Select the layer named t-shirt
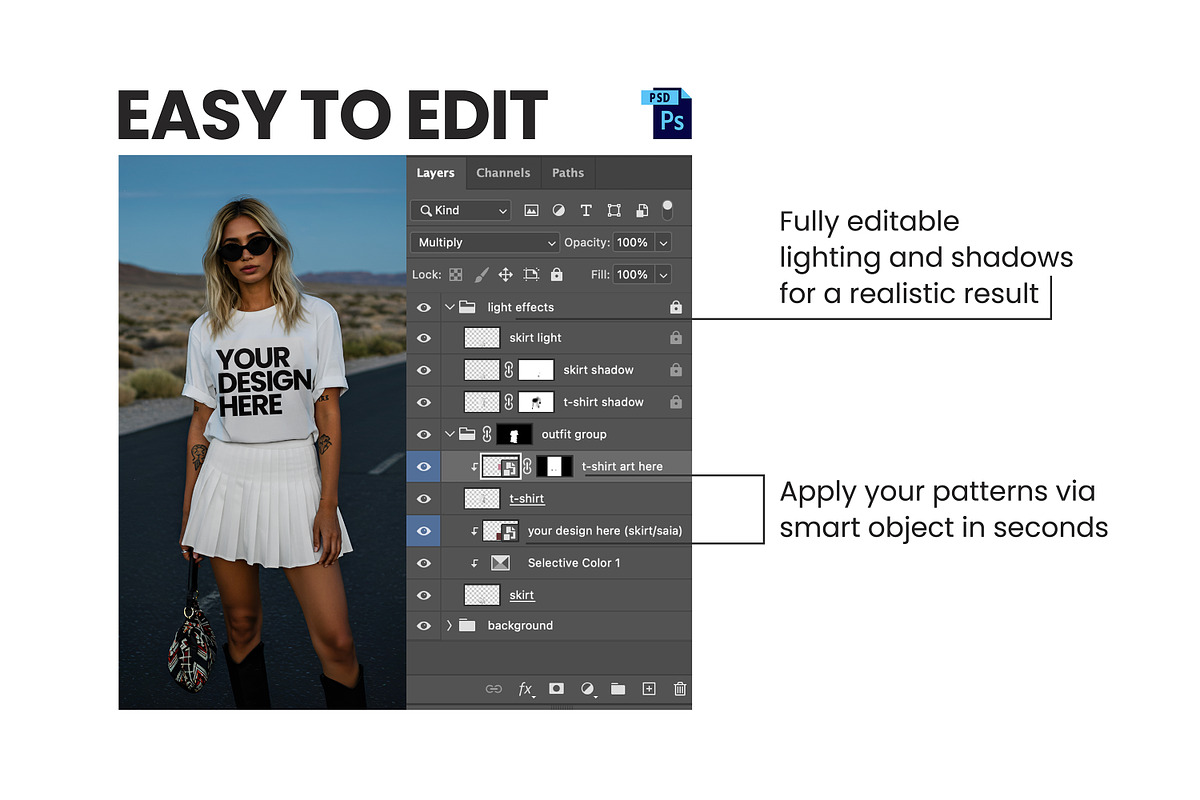Screen dimensions: 1200x800 tap(527, 498)
